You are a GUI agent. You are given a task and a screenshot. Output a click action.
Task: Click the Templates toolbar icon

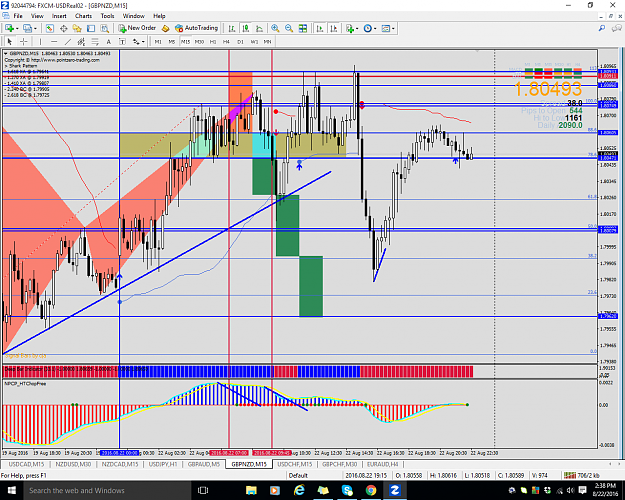pyautogui.click(x=385, y=28)
